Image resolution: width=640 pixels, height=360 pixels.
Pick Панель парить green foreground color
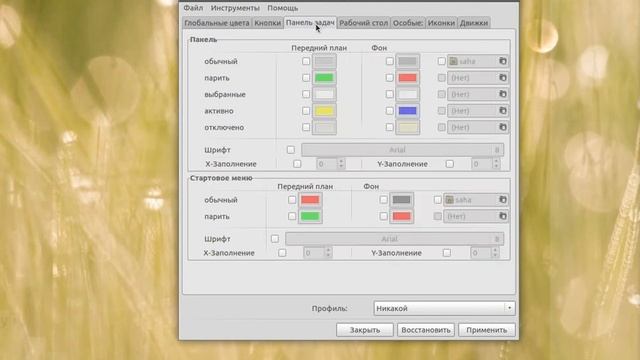(324, 78)
